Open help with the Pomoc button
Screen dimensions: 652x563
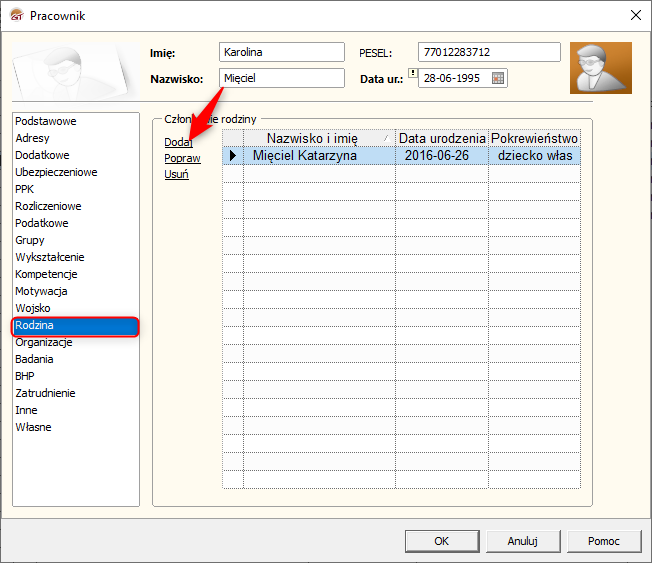point(604,541)
